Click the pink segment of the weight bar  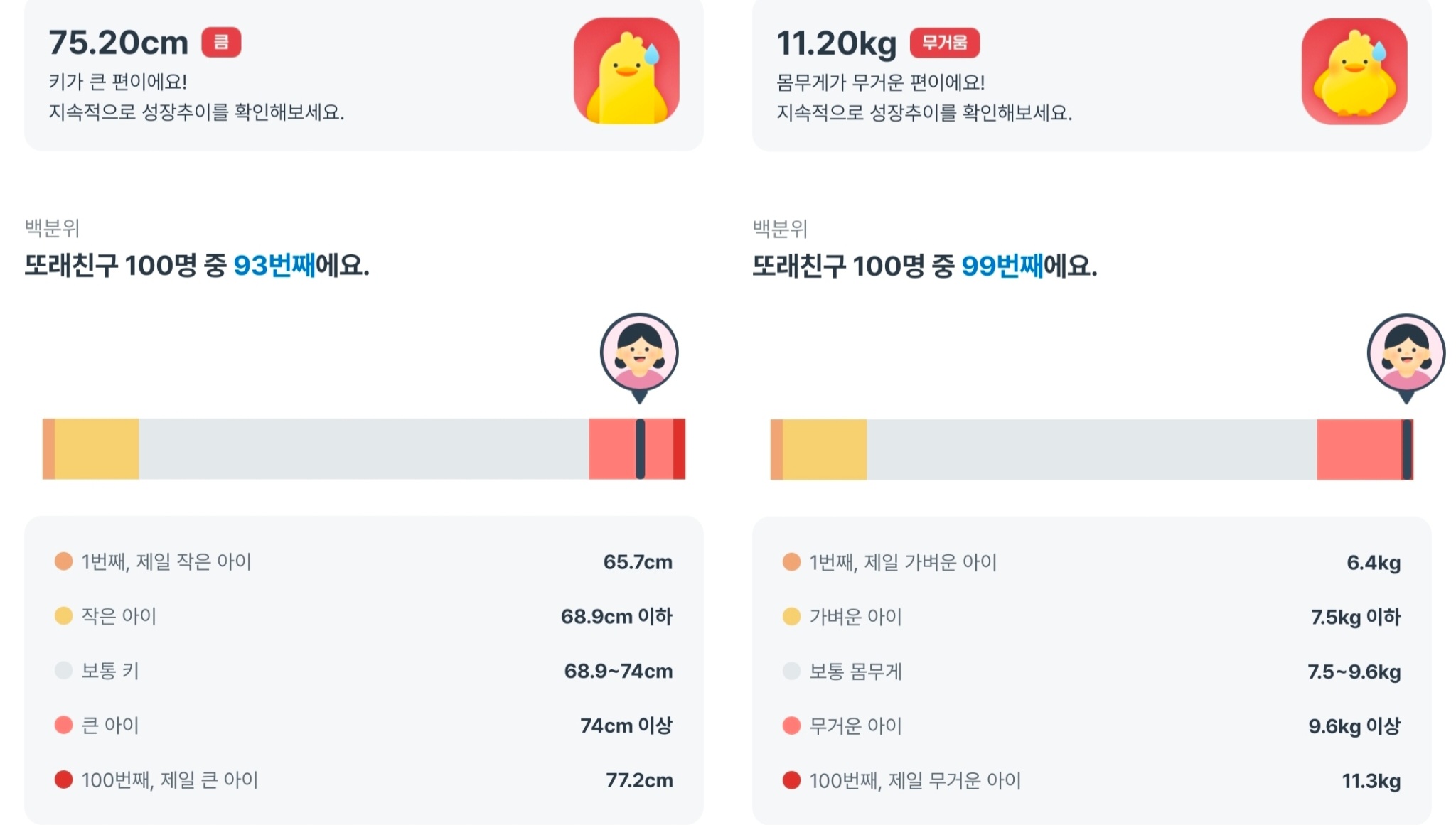(1358, 449)
